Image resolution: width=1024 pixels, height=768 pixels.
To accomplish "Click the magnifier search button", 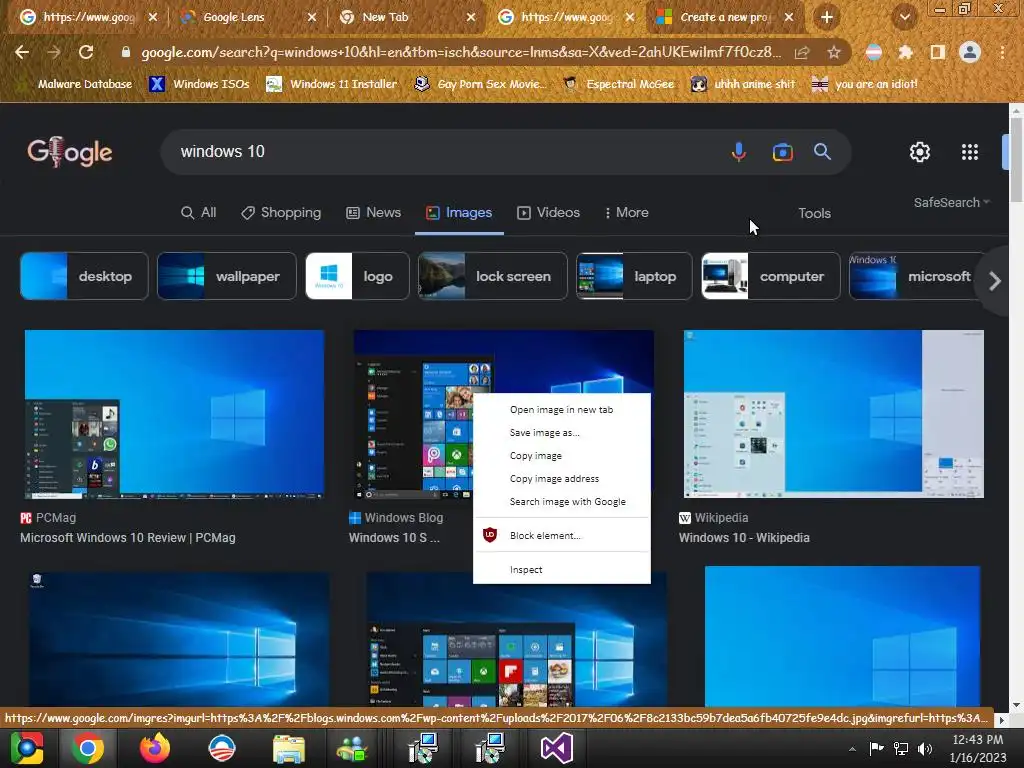I will pos(822,152).
